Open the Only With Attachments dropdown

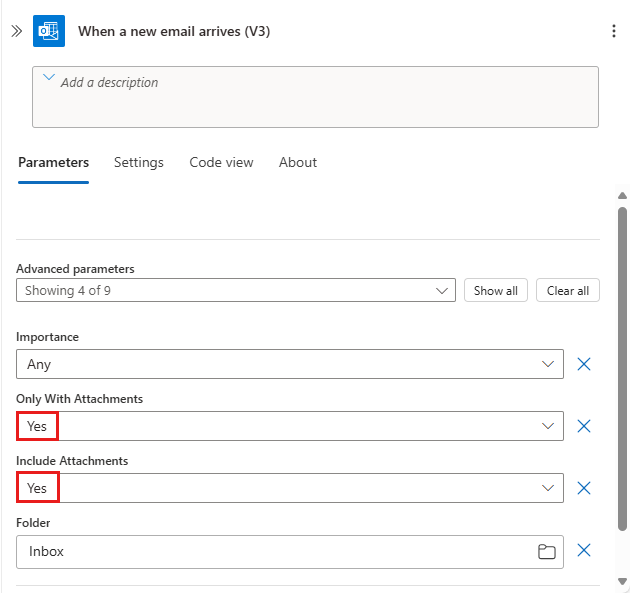tap(290, 426)
